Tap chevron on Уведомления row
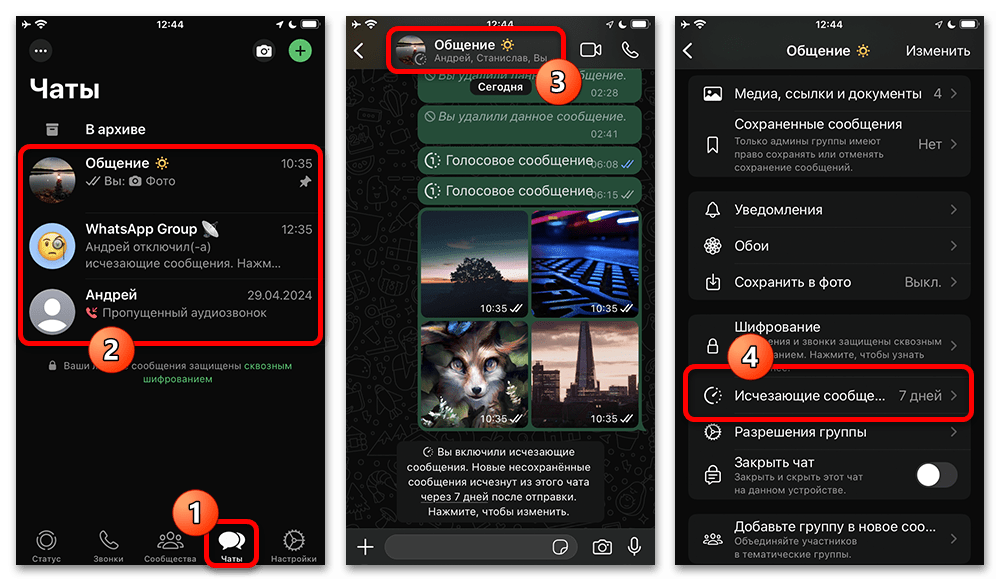 pyautogui.click(x=953, y=210)
